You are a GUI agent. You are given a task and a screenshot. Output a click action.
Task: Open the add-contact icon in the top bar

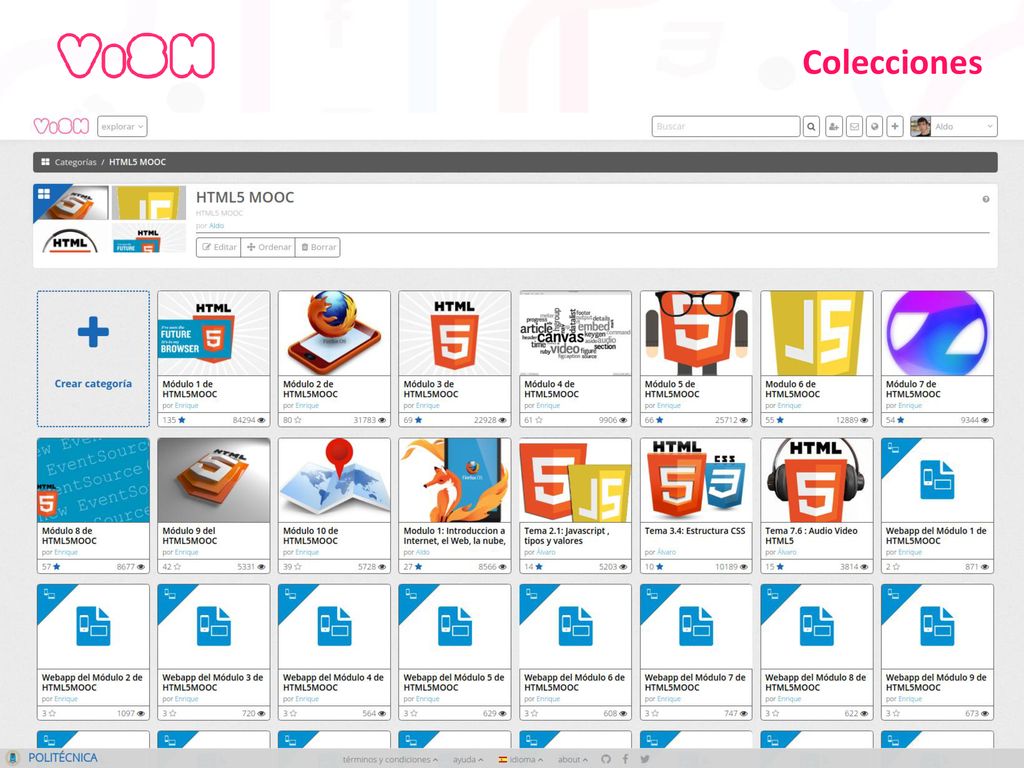click(833, 127)
